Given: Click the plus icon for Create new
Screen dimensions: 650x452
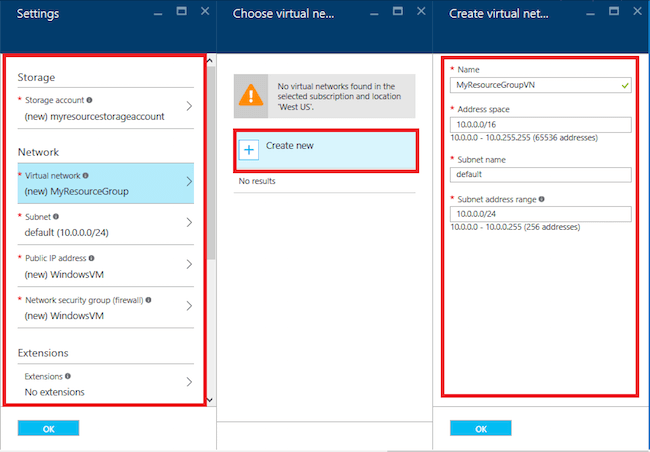Looking at the screenshot, I should pos(249,149).
